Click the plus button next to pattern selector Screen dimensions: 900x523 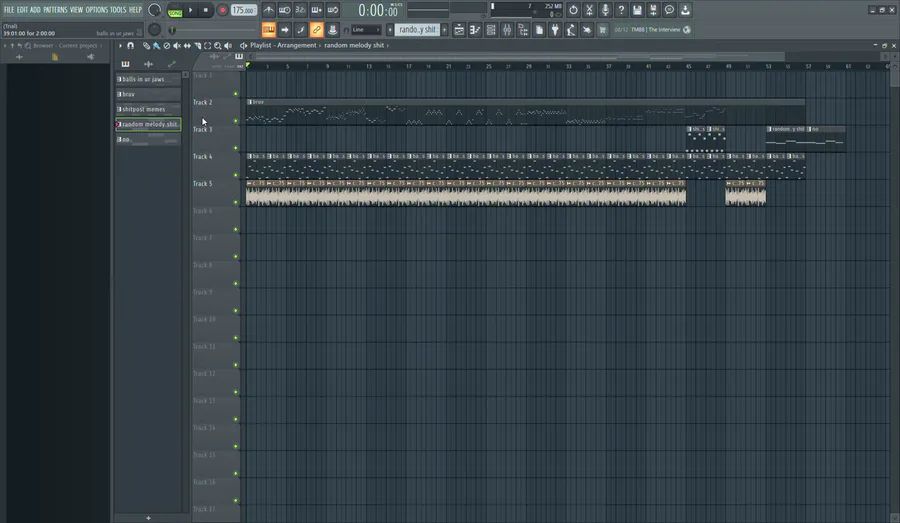point(444,30)
